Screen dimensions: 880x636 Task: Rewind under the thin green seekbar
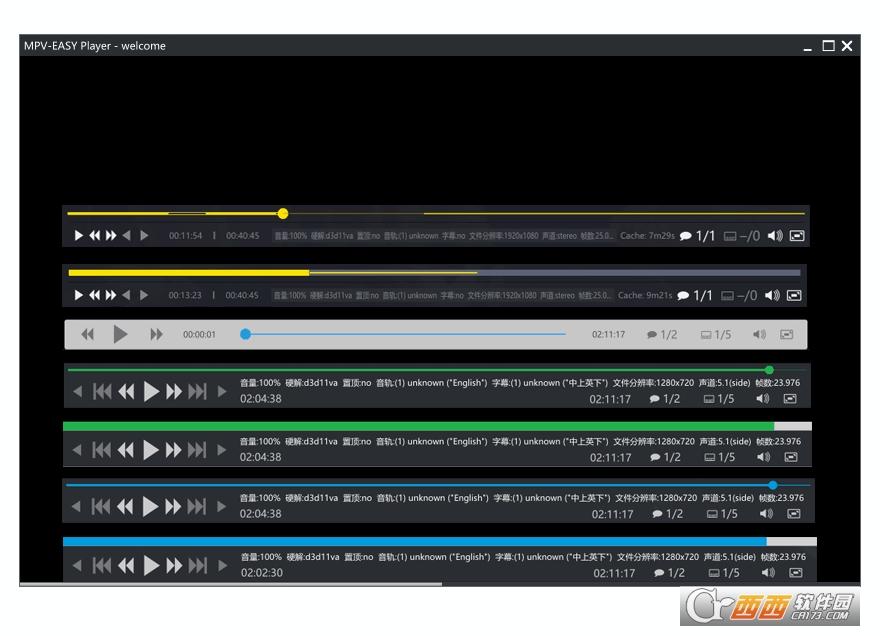tap(127, 391)
